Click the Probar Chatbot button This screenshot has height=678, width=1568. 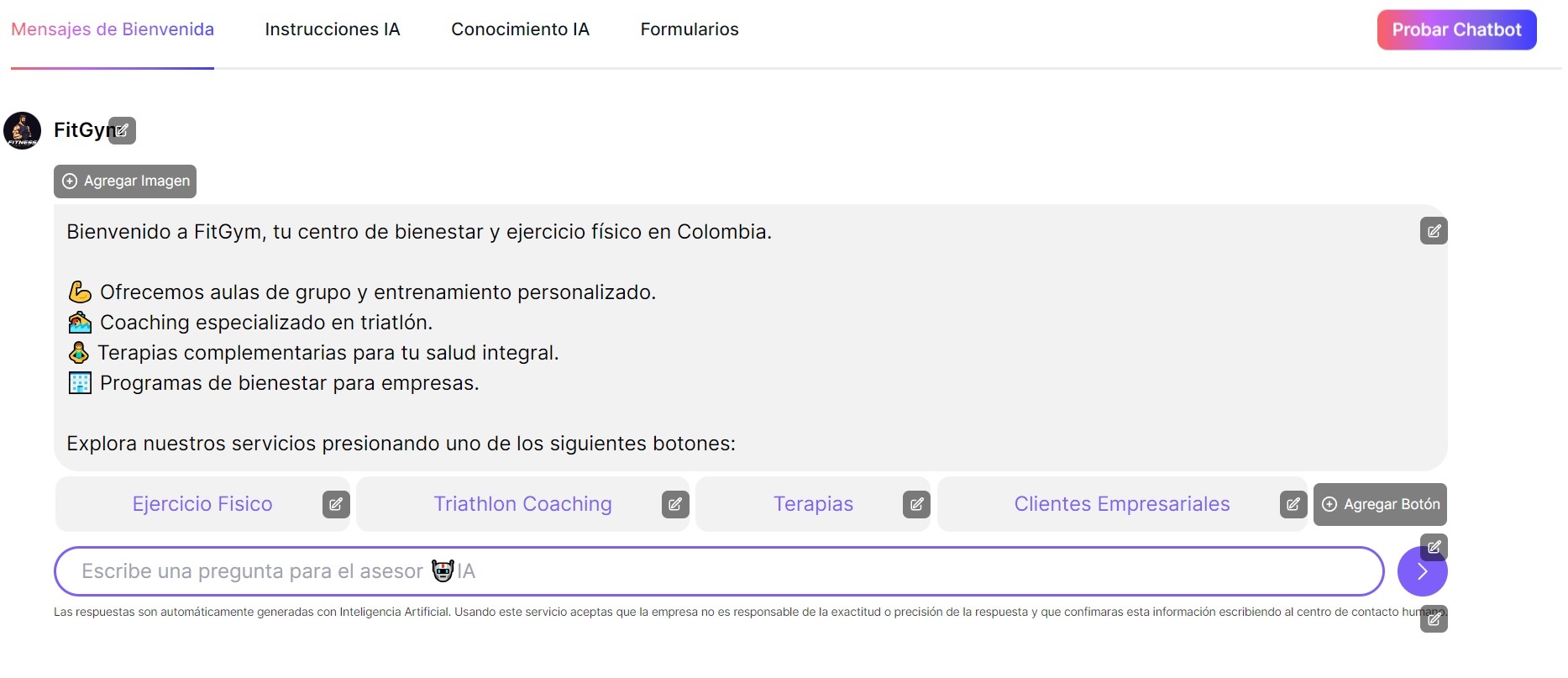pyautogui.click(x=1456, y=30)
